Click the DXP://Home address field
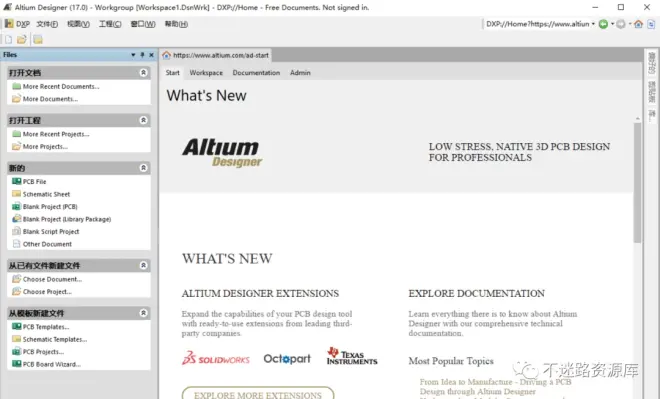 coord(538,24)
